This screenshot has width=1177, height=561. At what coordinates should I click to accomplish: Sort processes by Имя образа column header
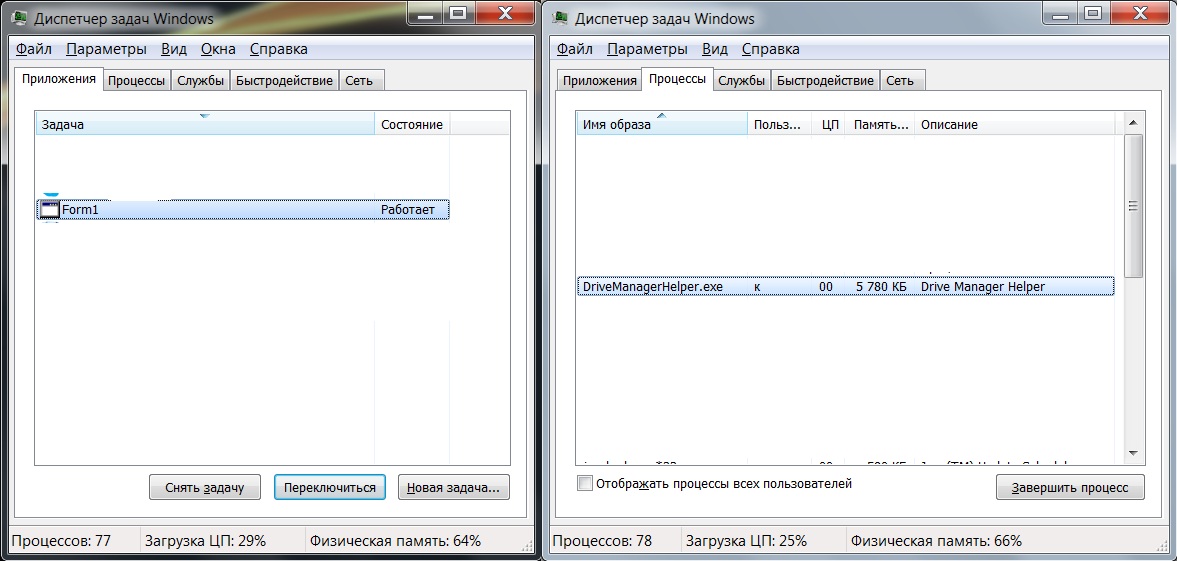(x=661, y=125)
